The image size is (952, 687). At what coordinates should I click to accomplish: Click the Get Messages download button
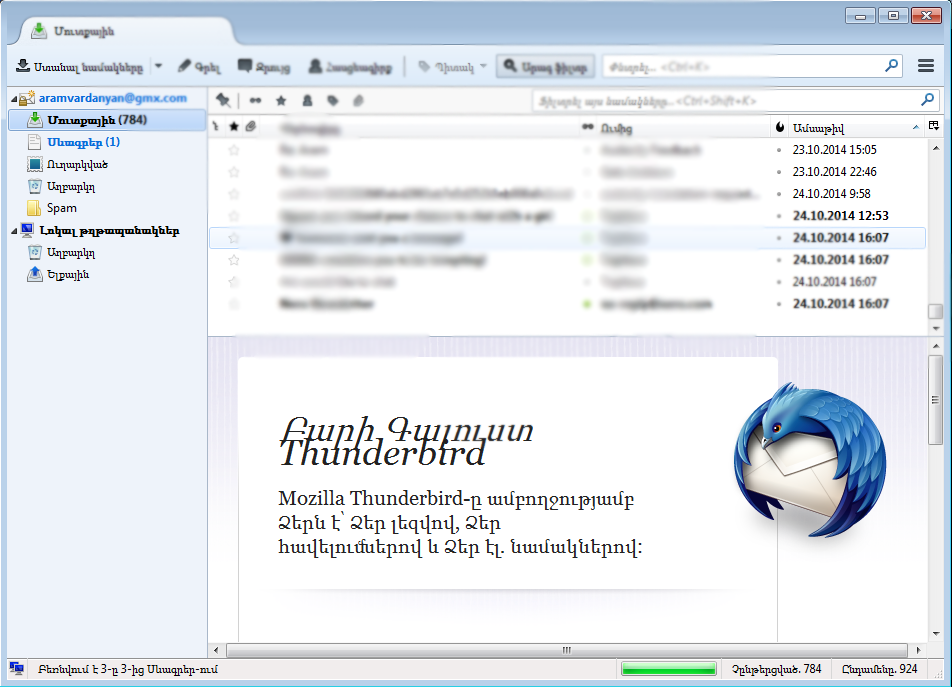click(80, 67)
